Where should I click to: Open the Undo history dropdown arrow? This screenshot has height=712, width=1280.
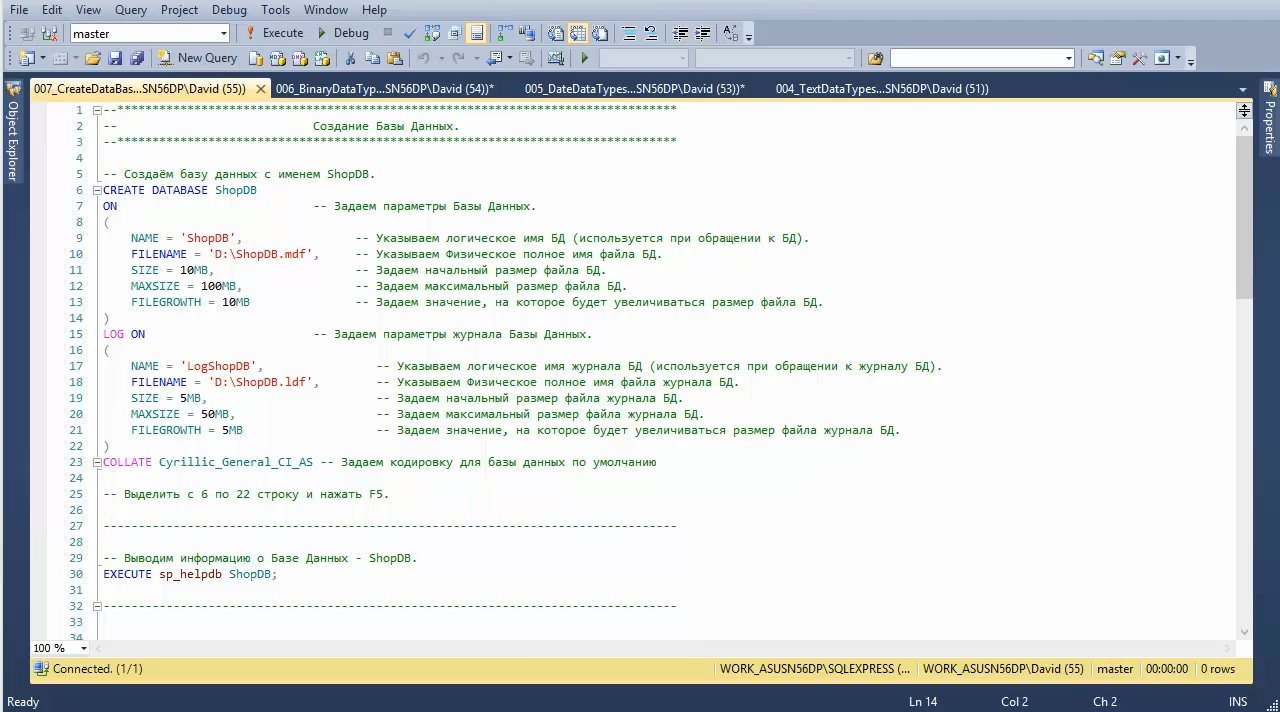click(441, 58)
